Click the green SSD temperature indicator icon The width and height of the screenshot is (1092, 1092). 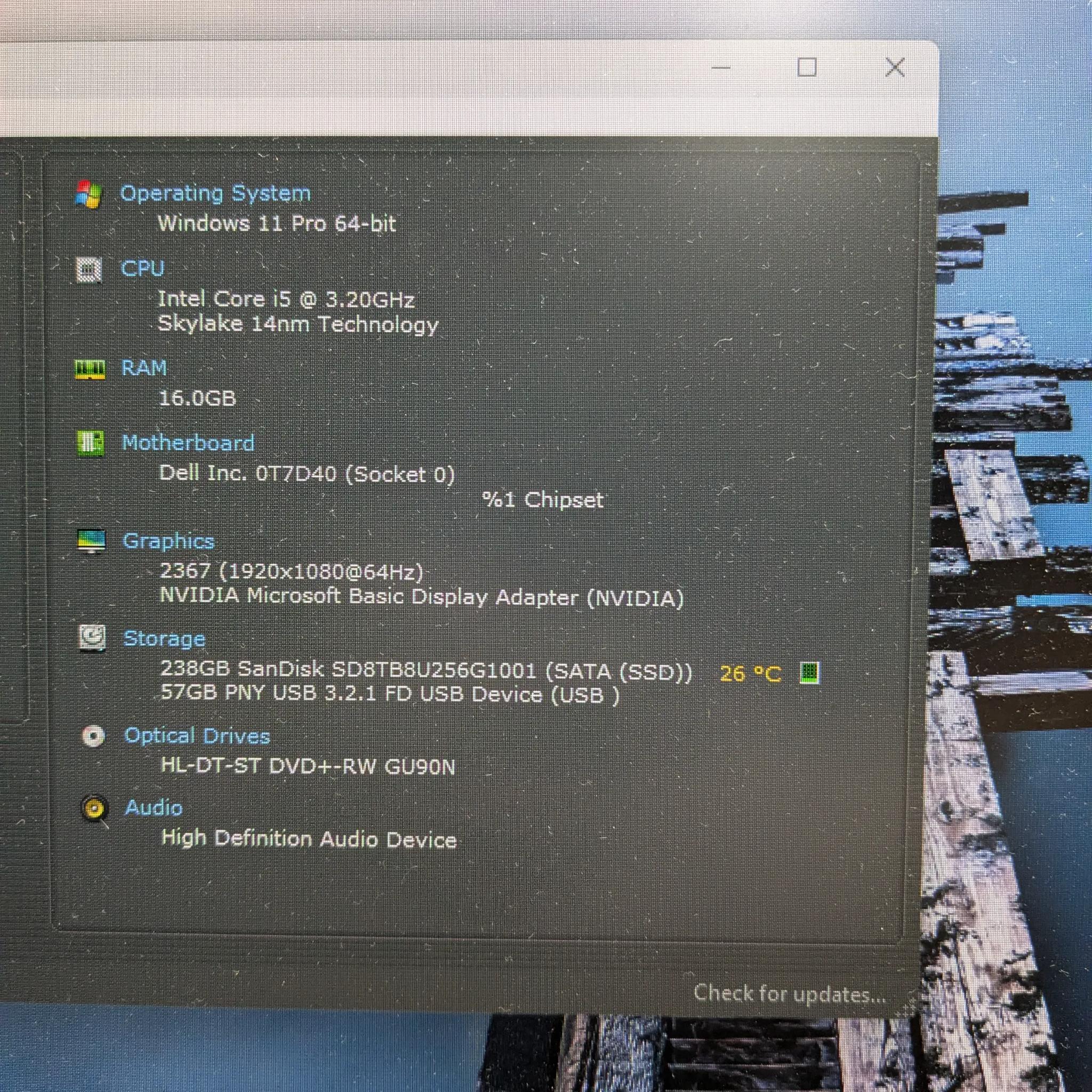point(809,673)
